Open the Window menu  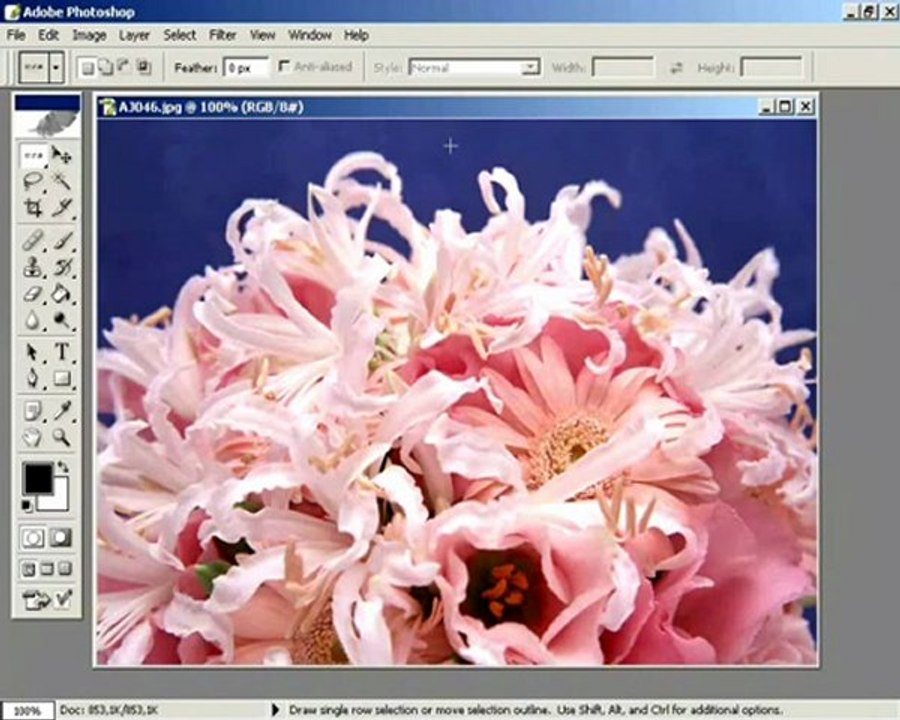pyautogui.click(x=309, y=35)
